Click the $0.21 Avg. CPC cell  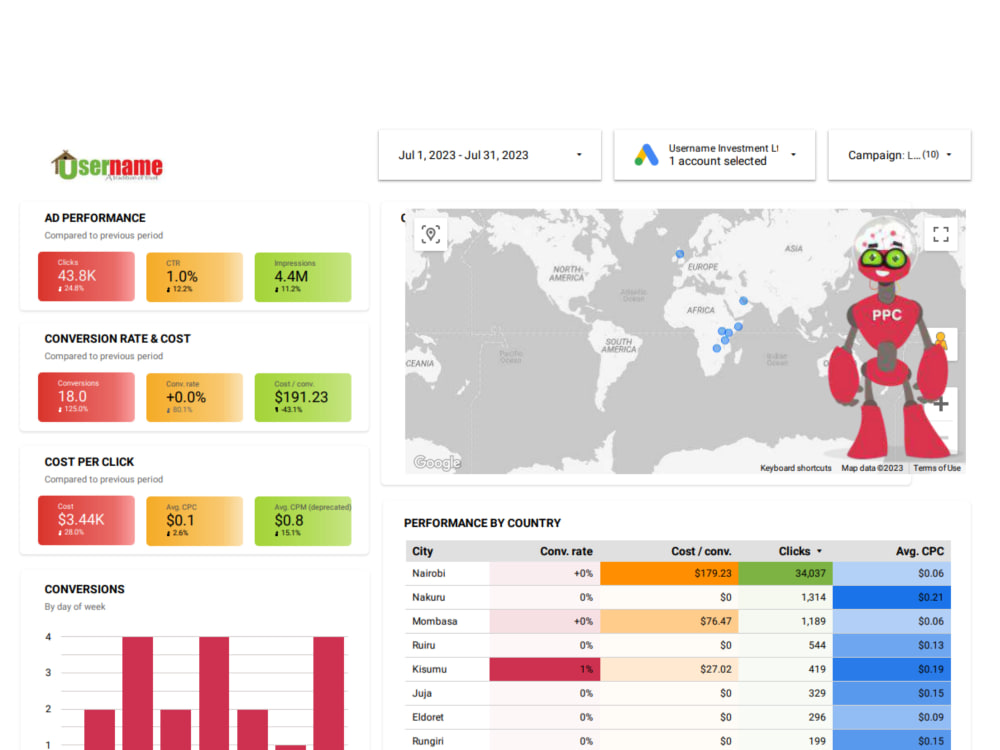892,598
